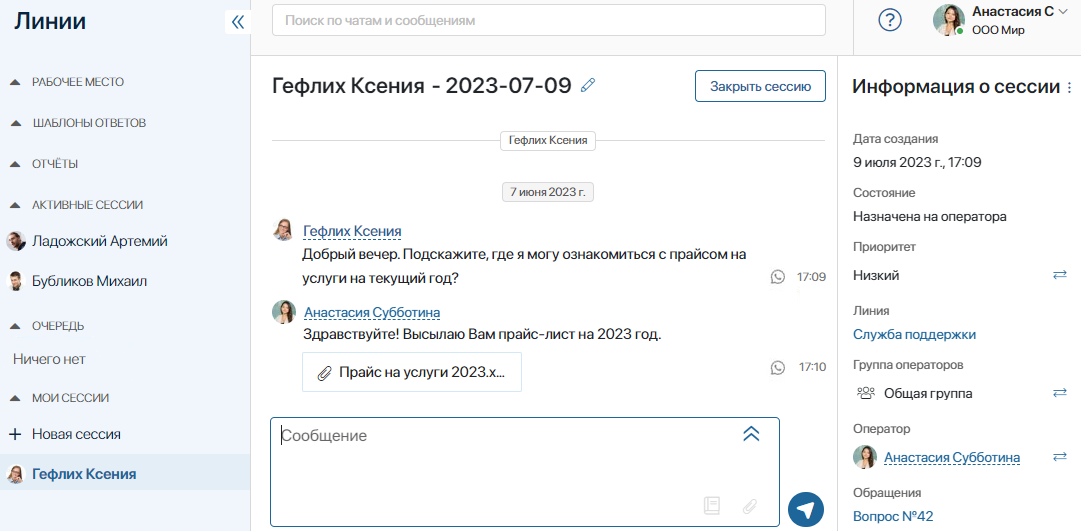Click creation date 9 июля 2023 г., 17:09
Screen dimensions: 1081x531
click(x=917, y=163)
